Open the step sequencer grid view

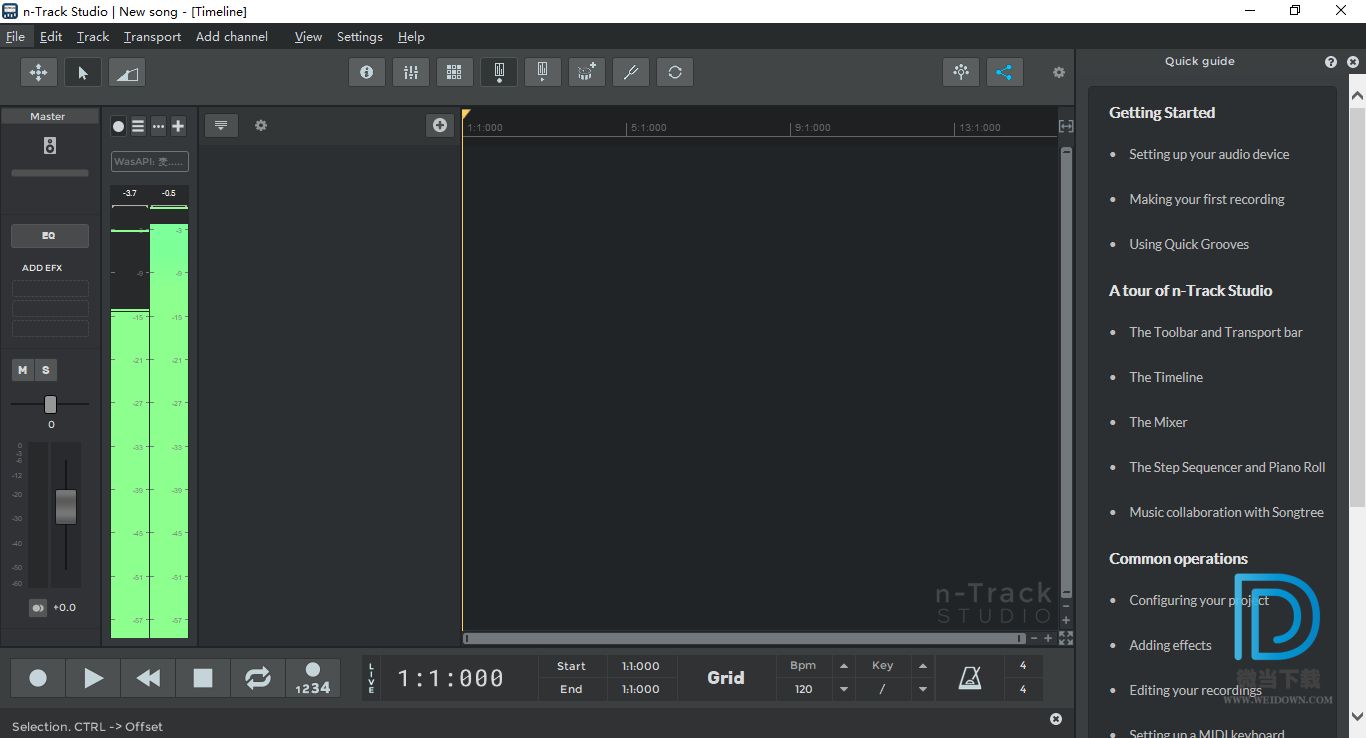point(454,72)
